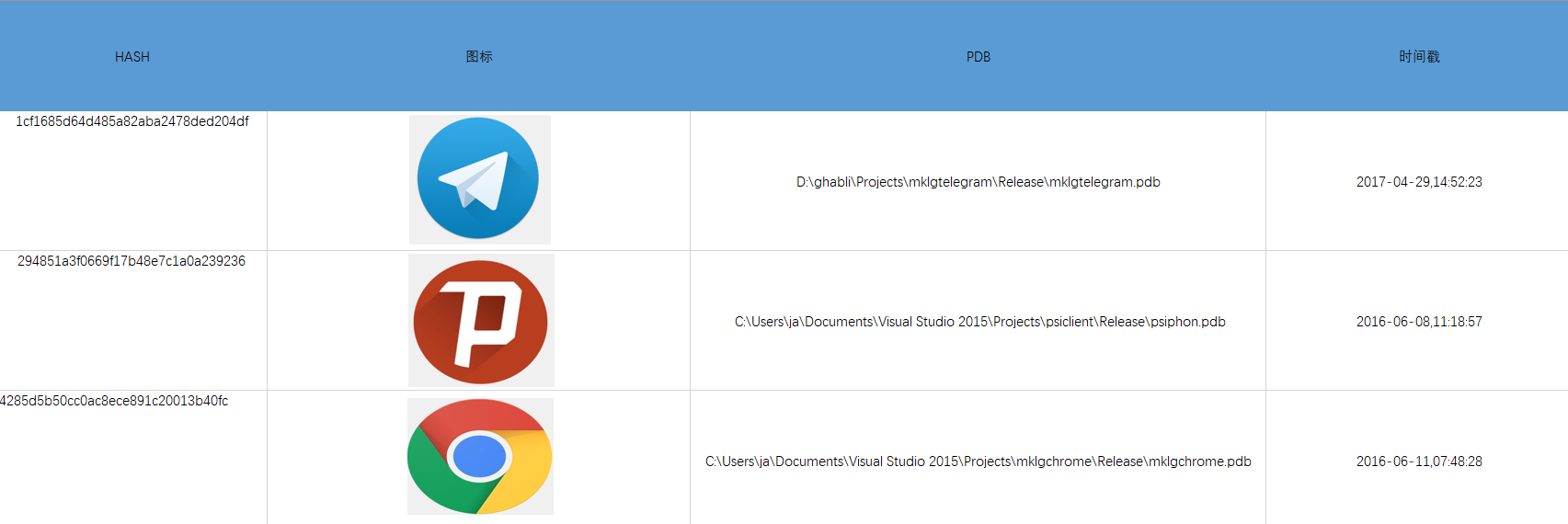This screenshot has height=524, width=1568.
Task: Select hash 294851a3f0669f17b48e7c1a0a239236
Action: coord(132,261)
